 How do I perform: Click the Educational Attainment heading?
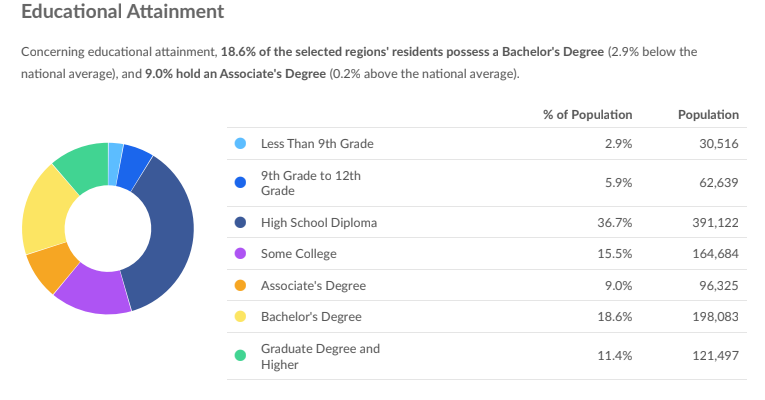122,11
